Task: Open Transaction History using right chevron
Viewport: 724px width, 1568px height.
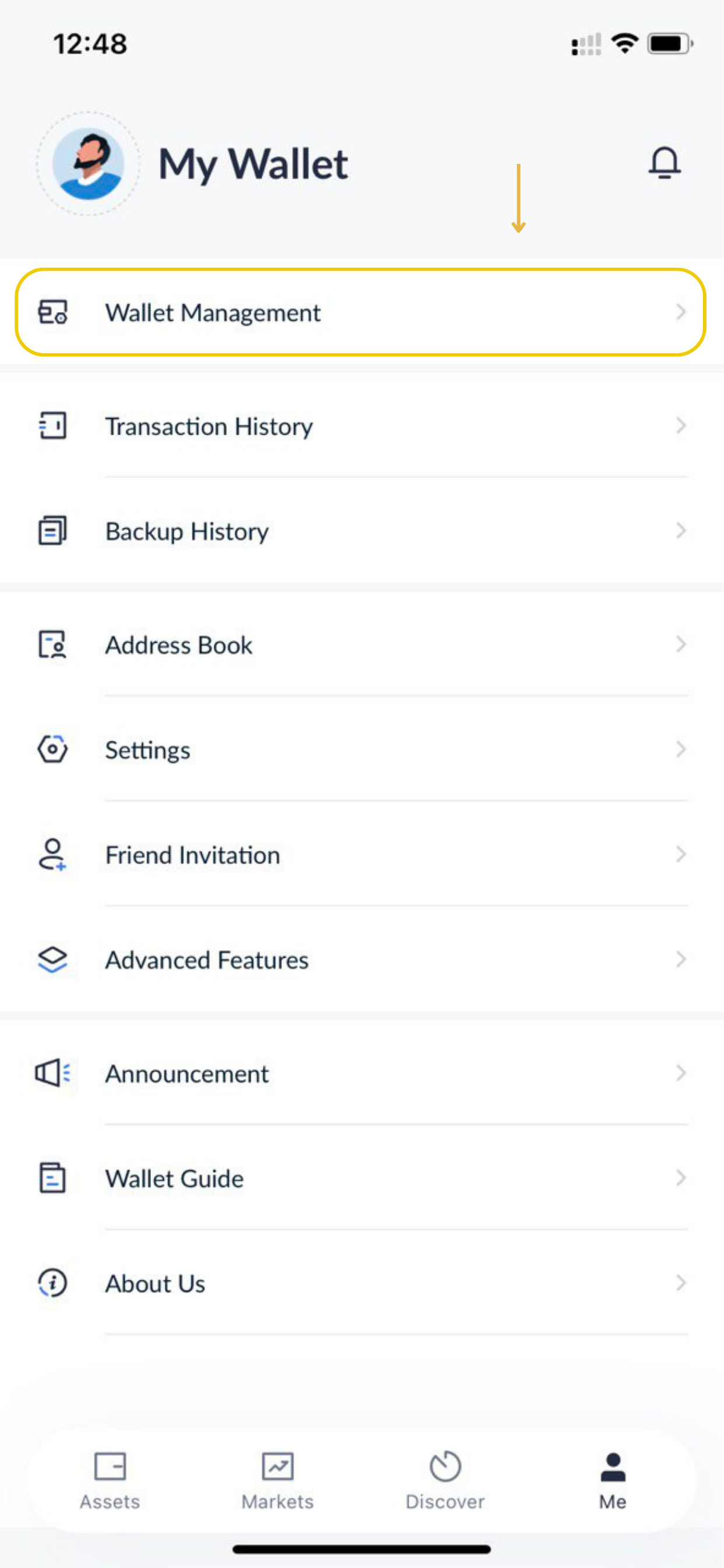Action: pos(681,425)
